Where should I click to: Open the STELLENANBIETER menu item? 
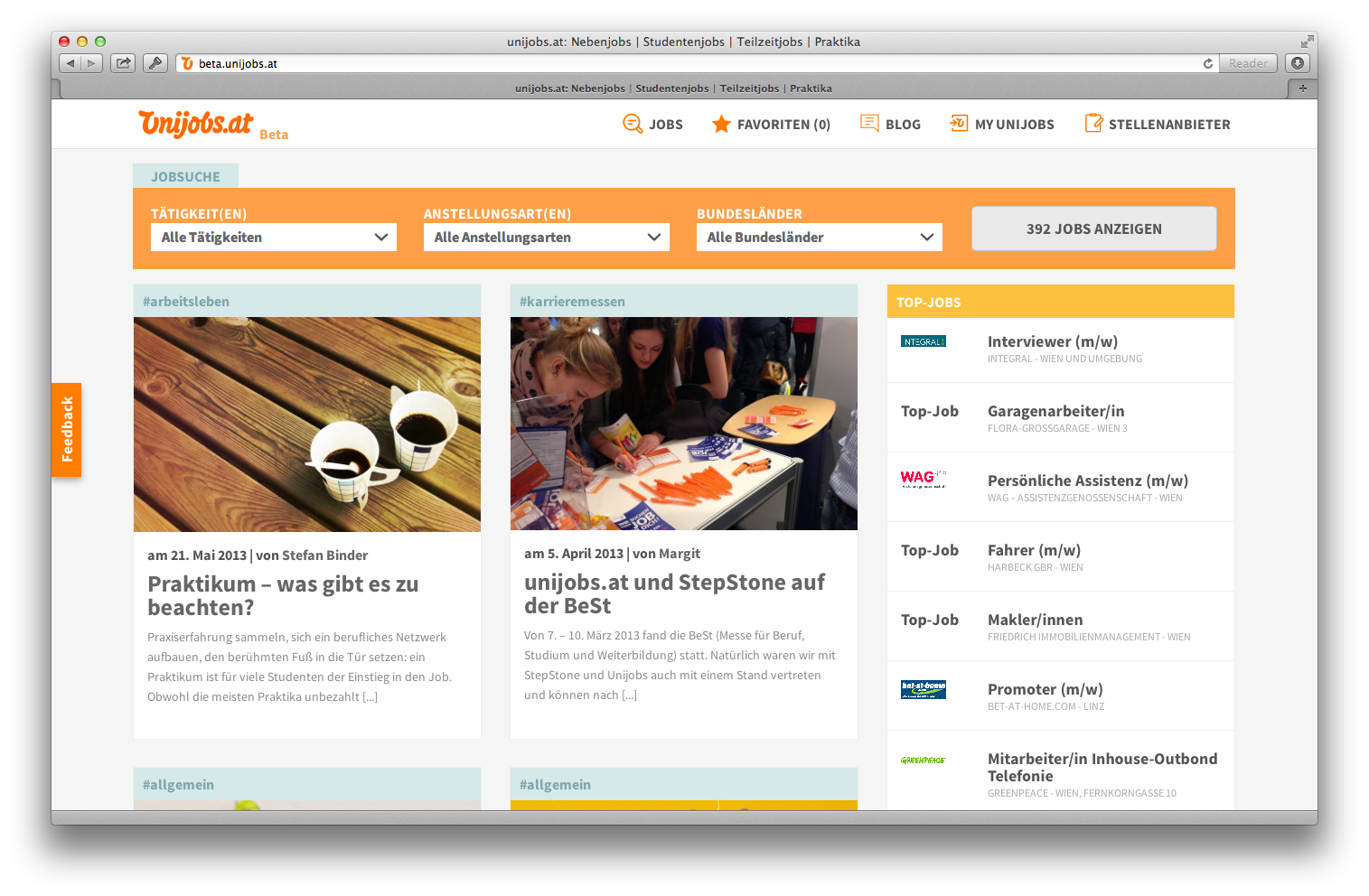tap(1169, 125)
